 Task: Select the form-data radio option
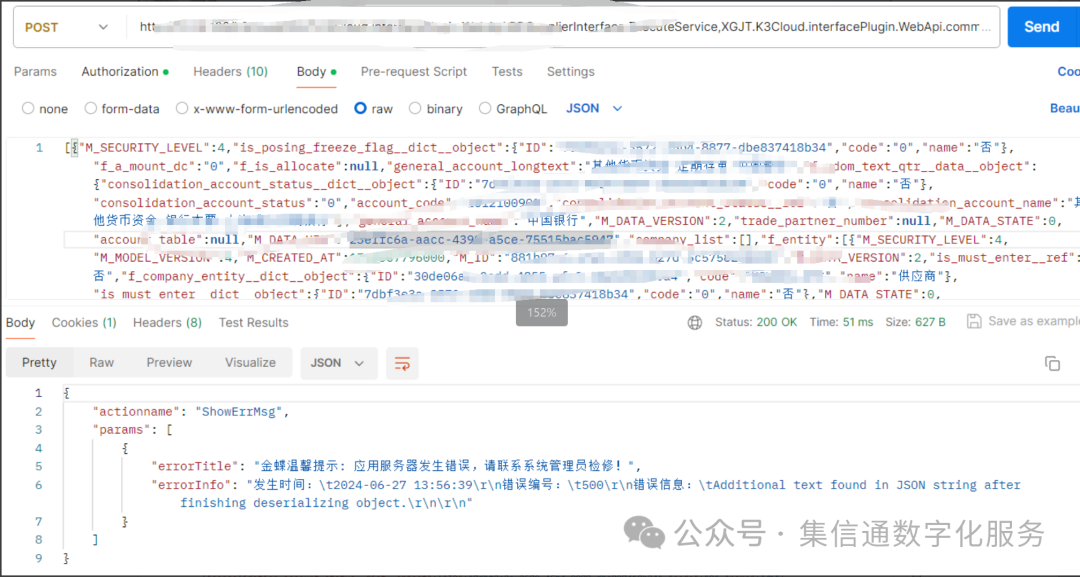pos(122,109)
